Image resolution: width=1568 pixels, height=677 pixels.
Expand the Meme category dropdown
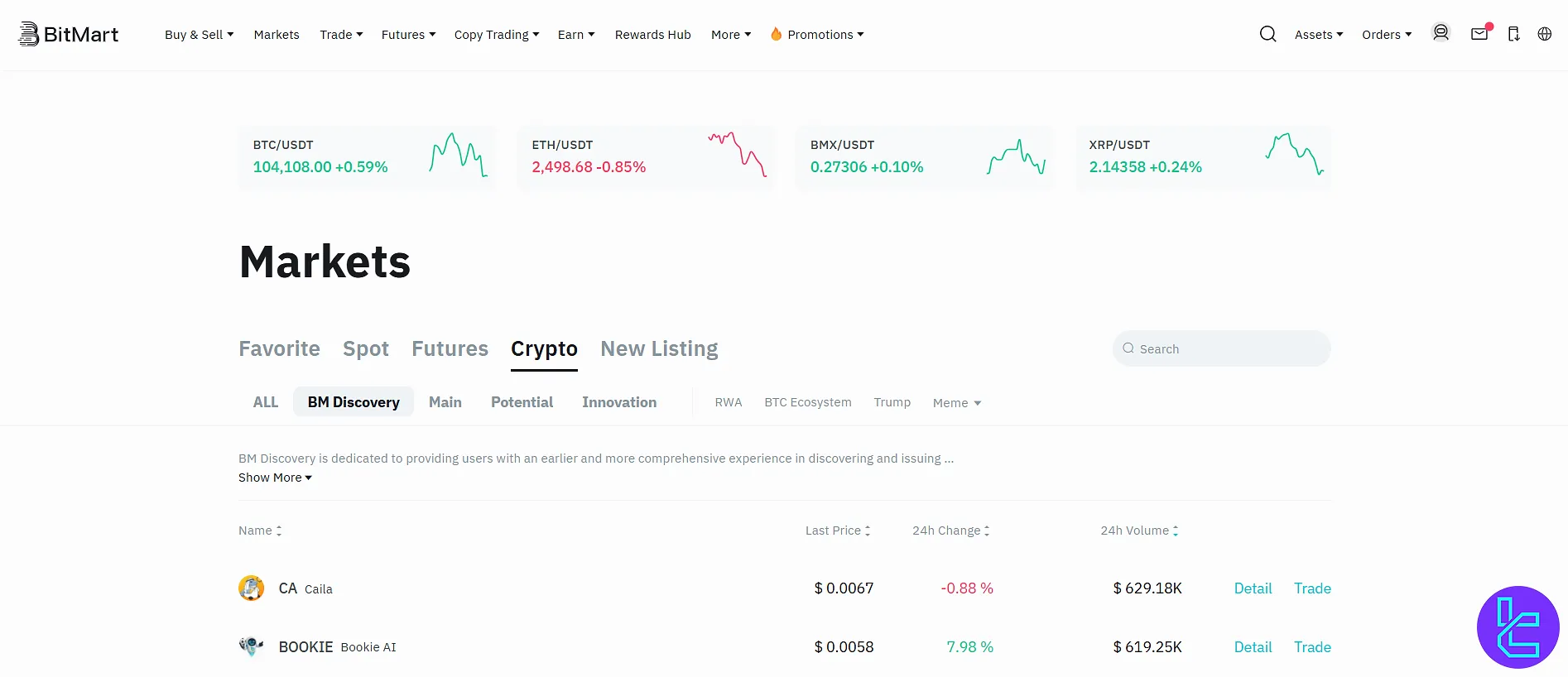957,403
